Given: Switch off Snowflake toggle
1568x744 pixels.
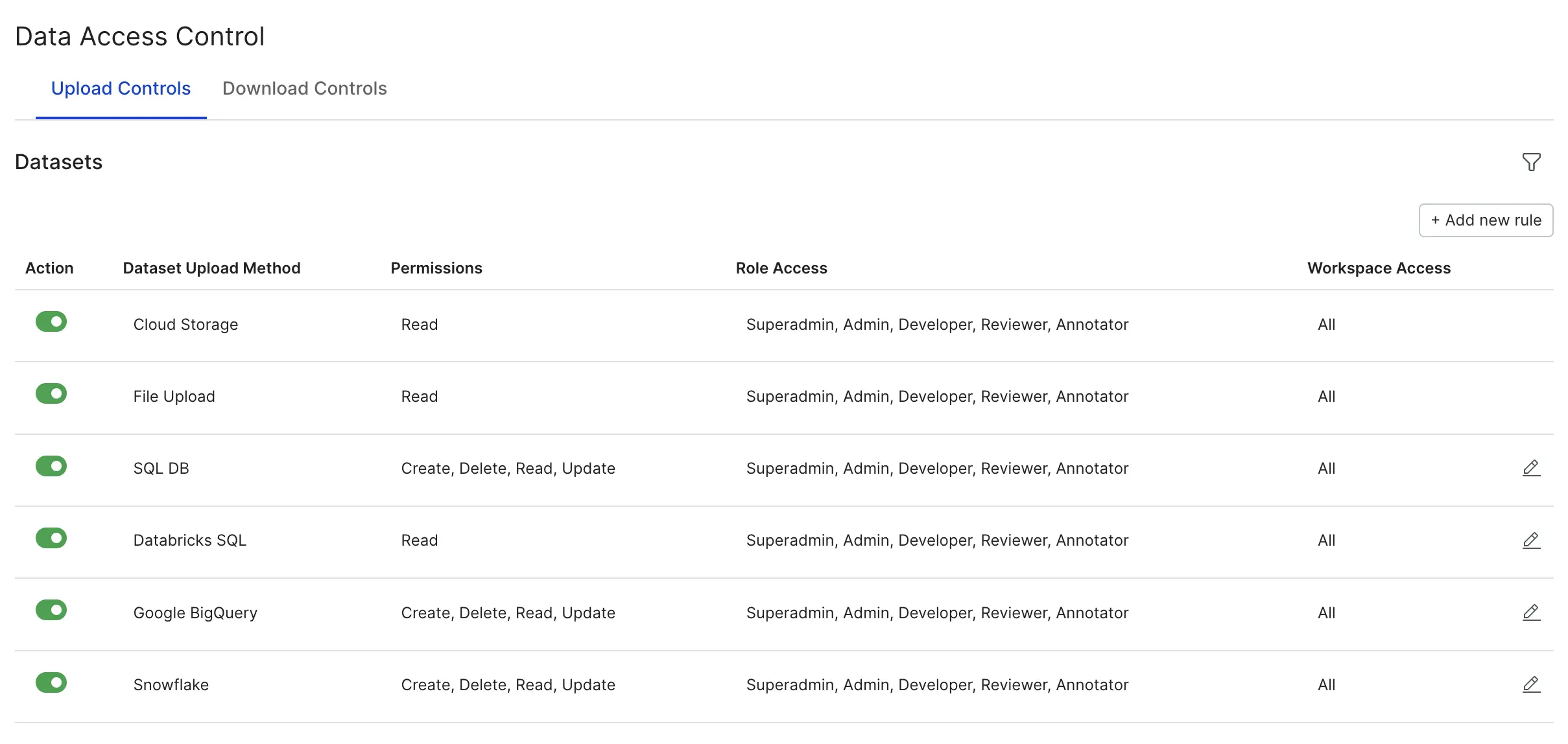Looking at the screenshot, I should (51, 682).
